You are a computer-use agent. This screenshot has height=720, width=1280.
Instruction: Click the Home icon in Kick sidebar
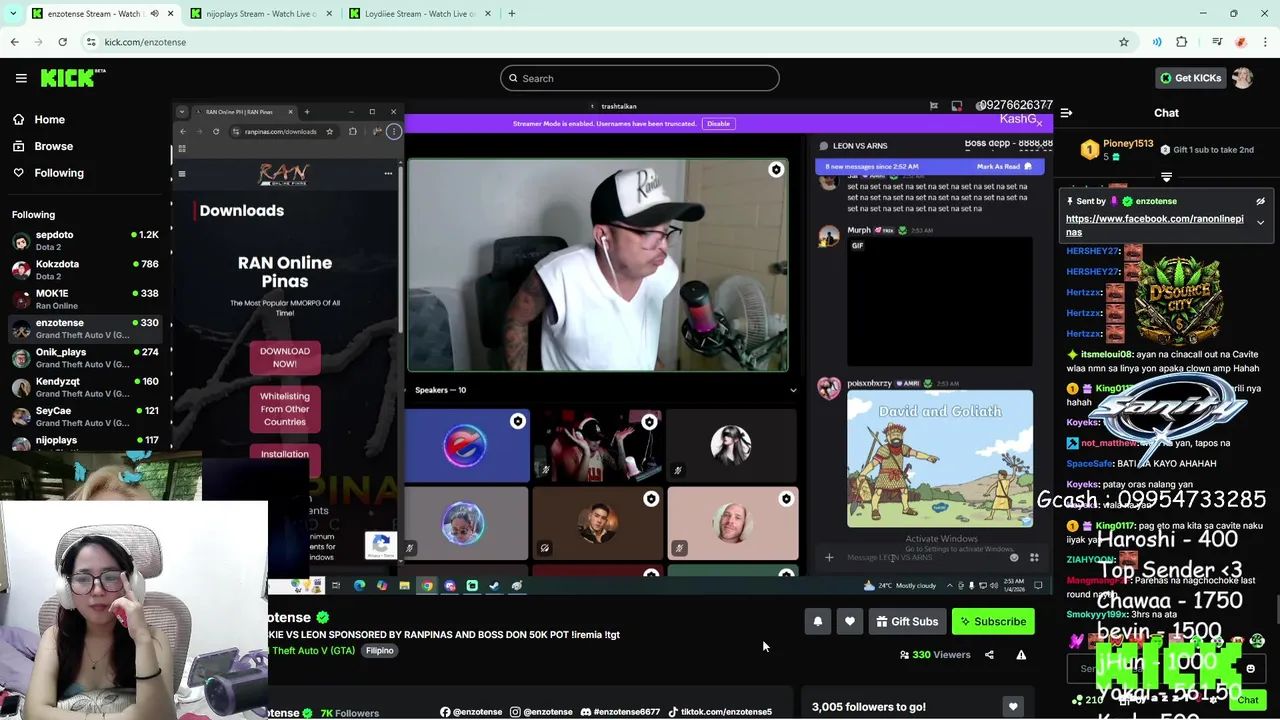(18, 119)
